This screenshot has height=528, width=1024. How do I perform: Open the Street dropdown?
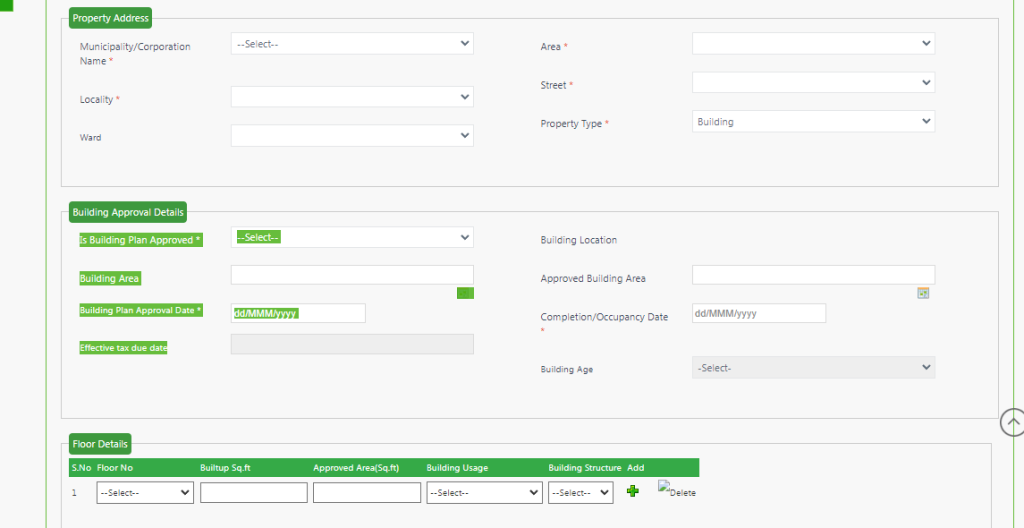tap(813, 82)
